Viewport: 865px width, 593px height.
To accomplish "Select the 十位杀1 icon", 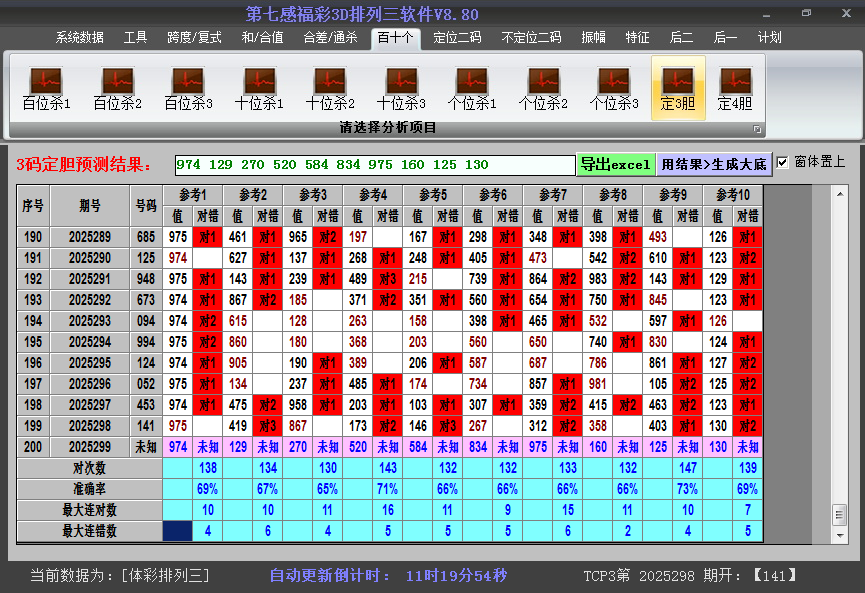I will 258,83.
